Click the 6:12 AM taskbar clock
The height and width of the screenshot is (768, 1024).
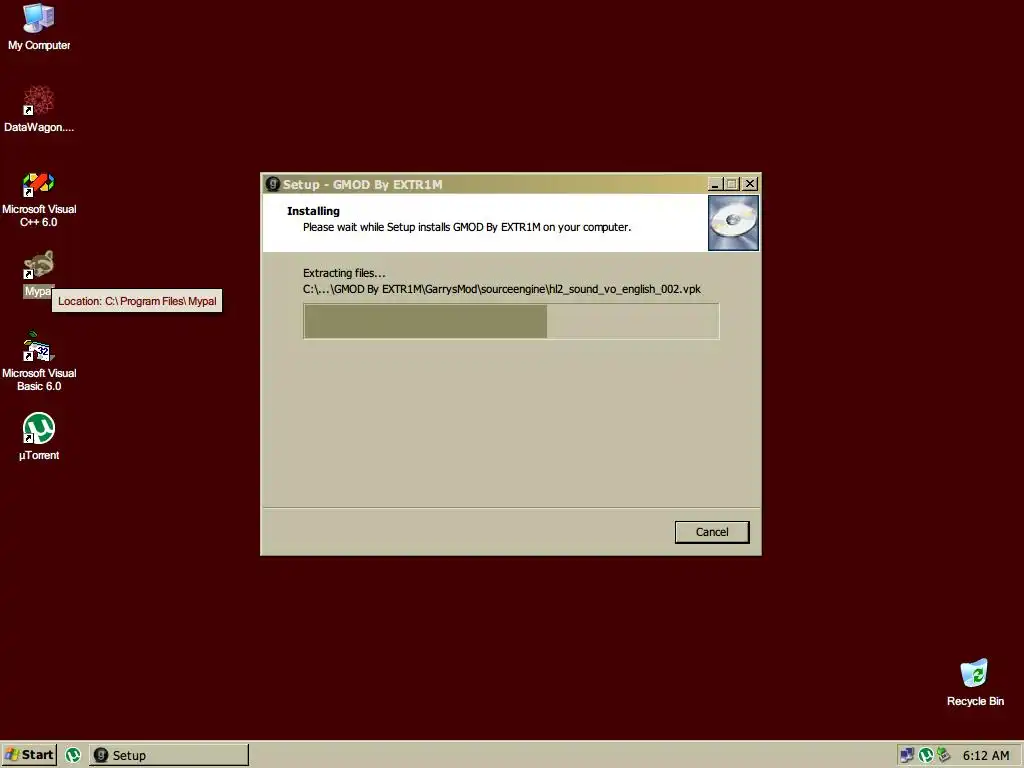click(x=985, y=756)
